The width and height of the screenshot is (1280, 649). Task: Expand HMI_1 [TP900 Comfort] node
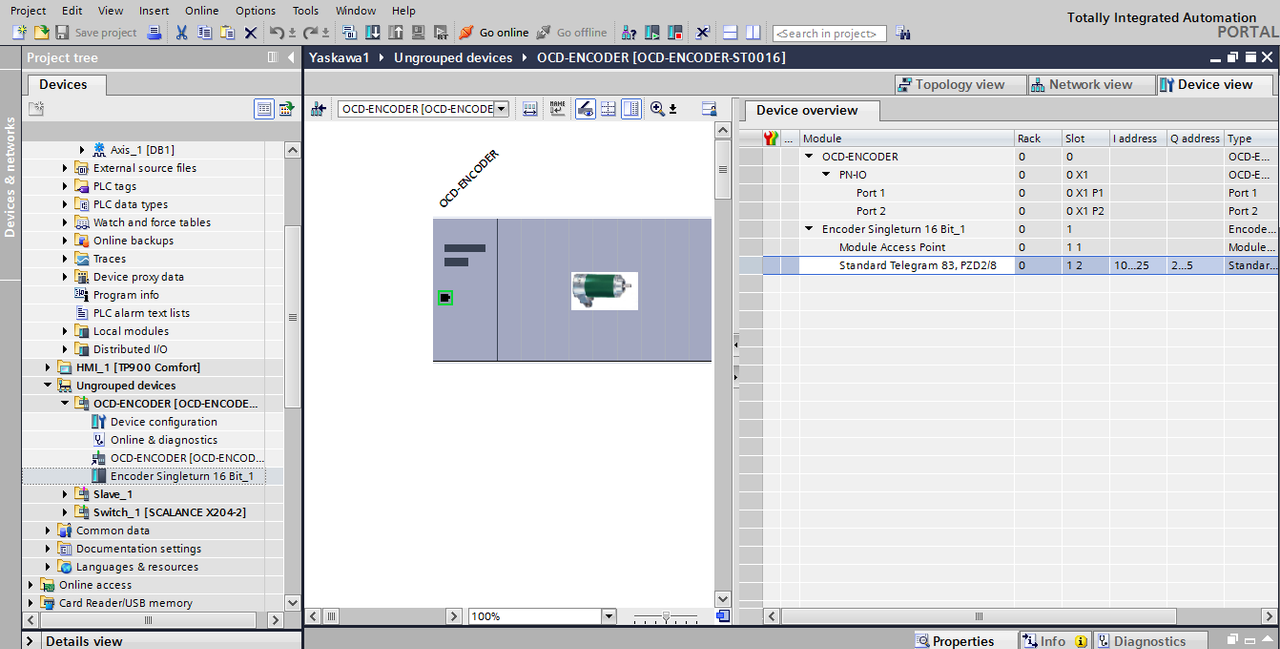point(48,367)
